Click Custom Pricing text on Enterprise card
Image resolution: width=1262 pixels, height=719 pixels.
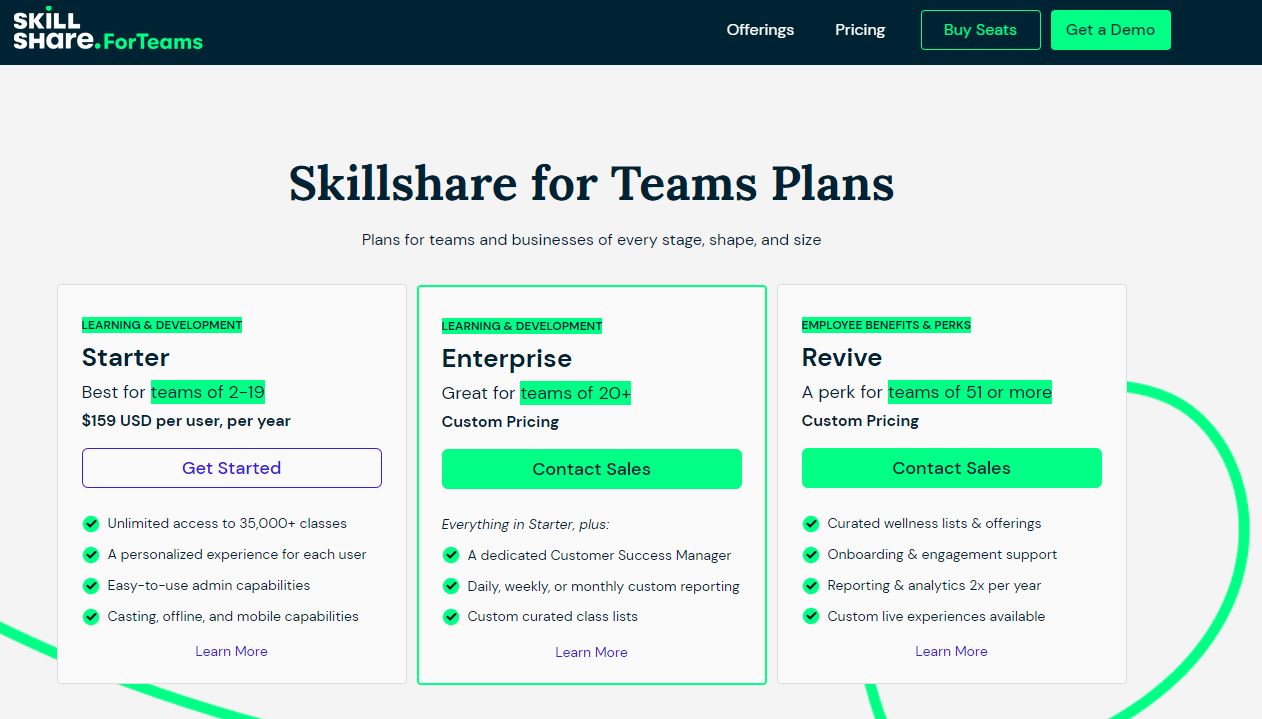click(500, 422)
